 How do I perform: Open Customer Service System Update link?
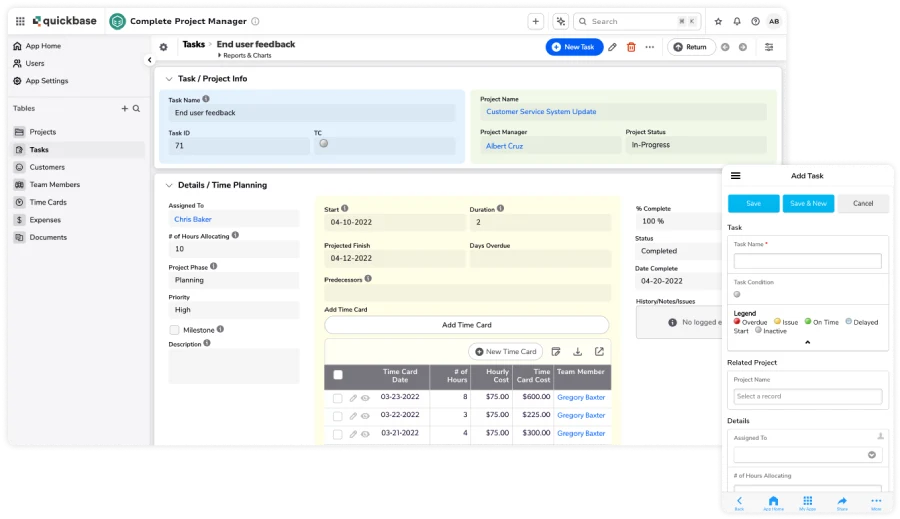541,111
